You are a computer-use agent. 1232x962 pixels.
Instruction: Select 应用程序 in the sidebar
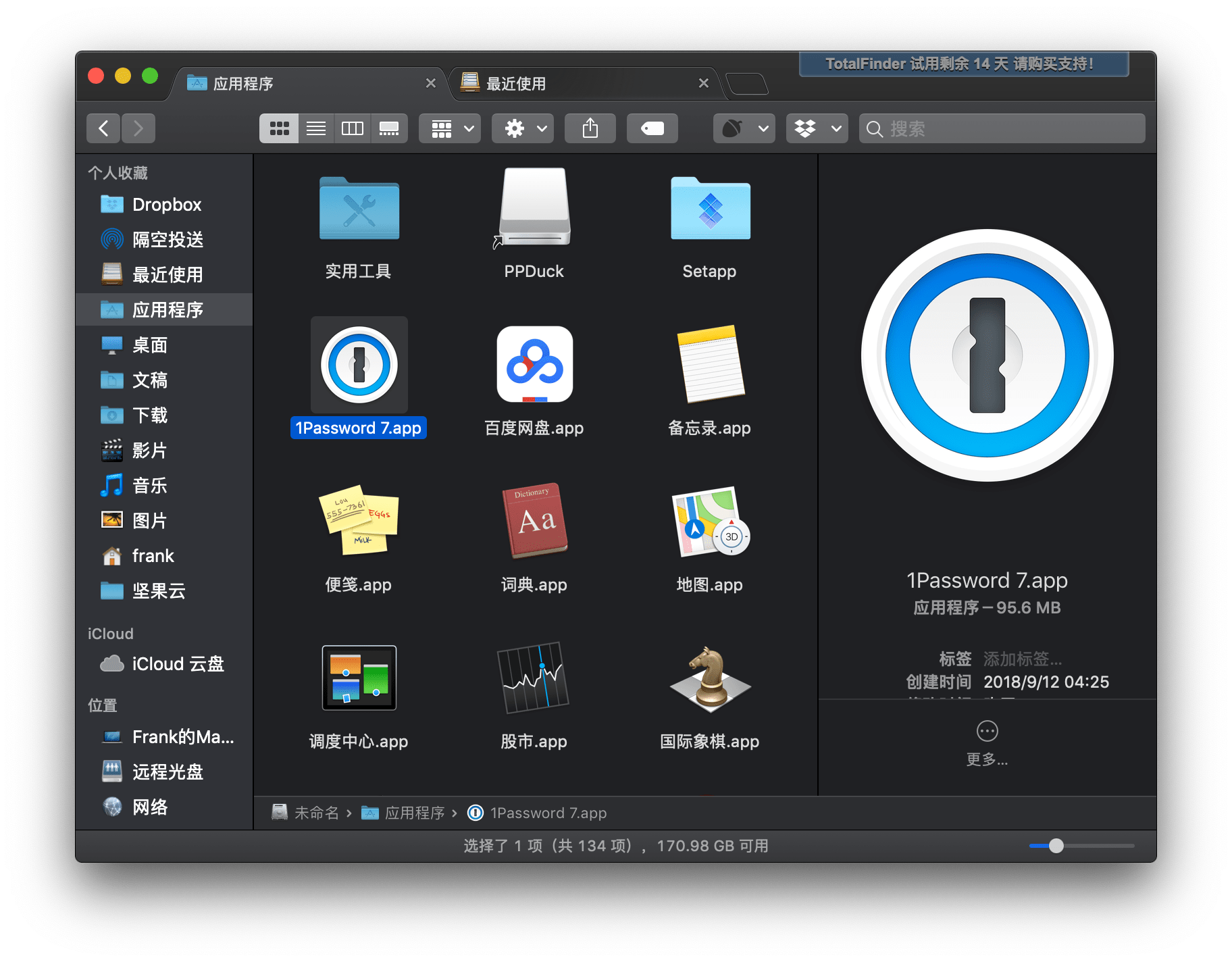click(x=165, y=309)
